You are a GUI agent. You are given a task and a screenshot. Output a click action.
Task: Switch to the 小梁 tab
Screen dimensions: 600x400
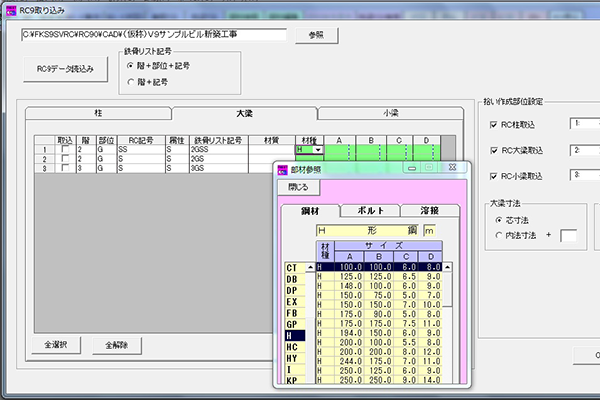(x=391, y=113)
